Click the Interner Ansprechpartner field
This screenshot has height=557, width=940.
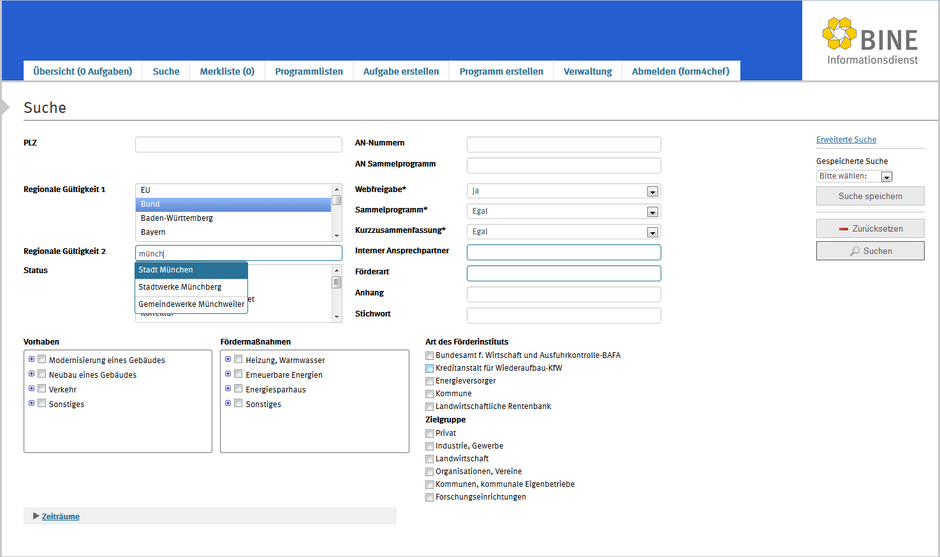click(564, 252)
